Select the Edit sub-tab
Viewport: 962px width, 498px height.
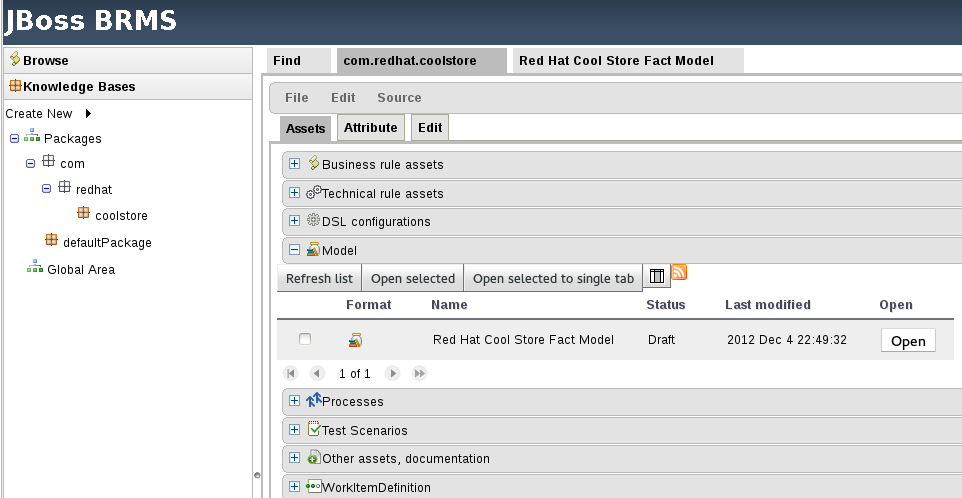pyautogui.click(x=430, y=128)
